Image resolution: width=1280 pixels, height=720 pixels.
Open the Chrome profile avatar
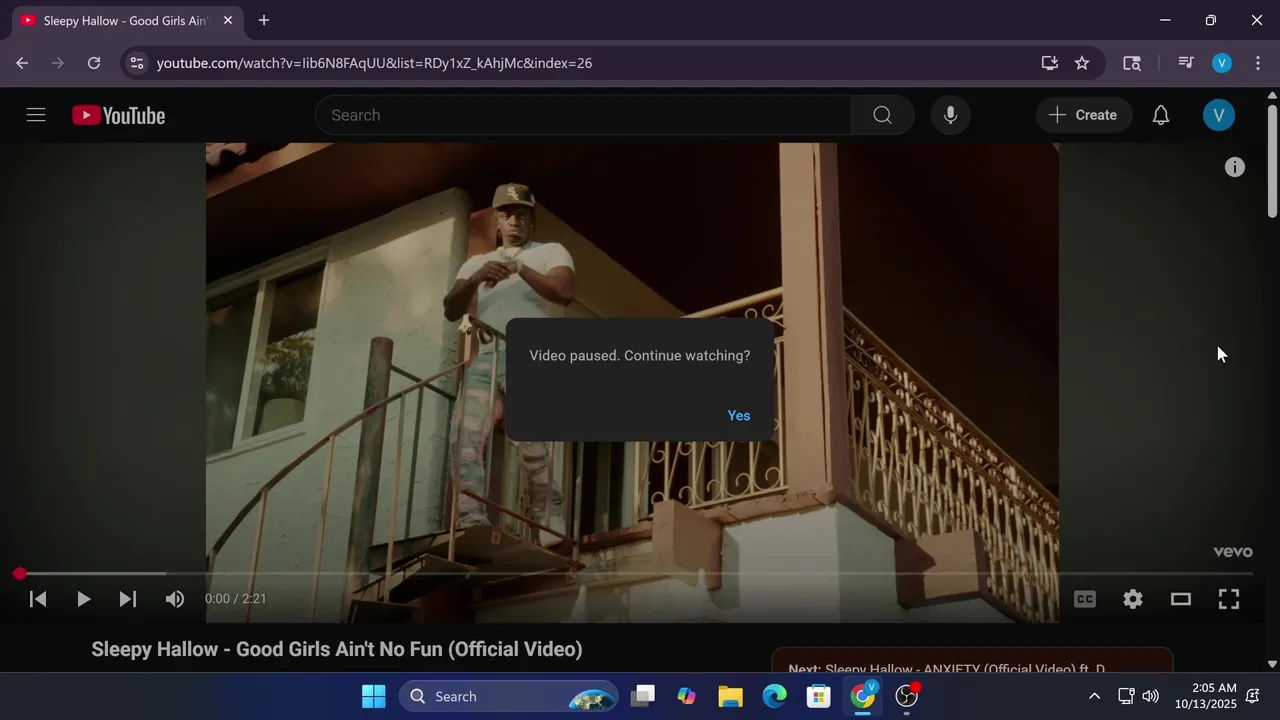tap(1222, 63)
